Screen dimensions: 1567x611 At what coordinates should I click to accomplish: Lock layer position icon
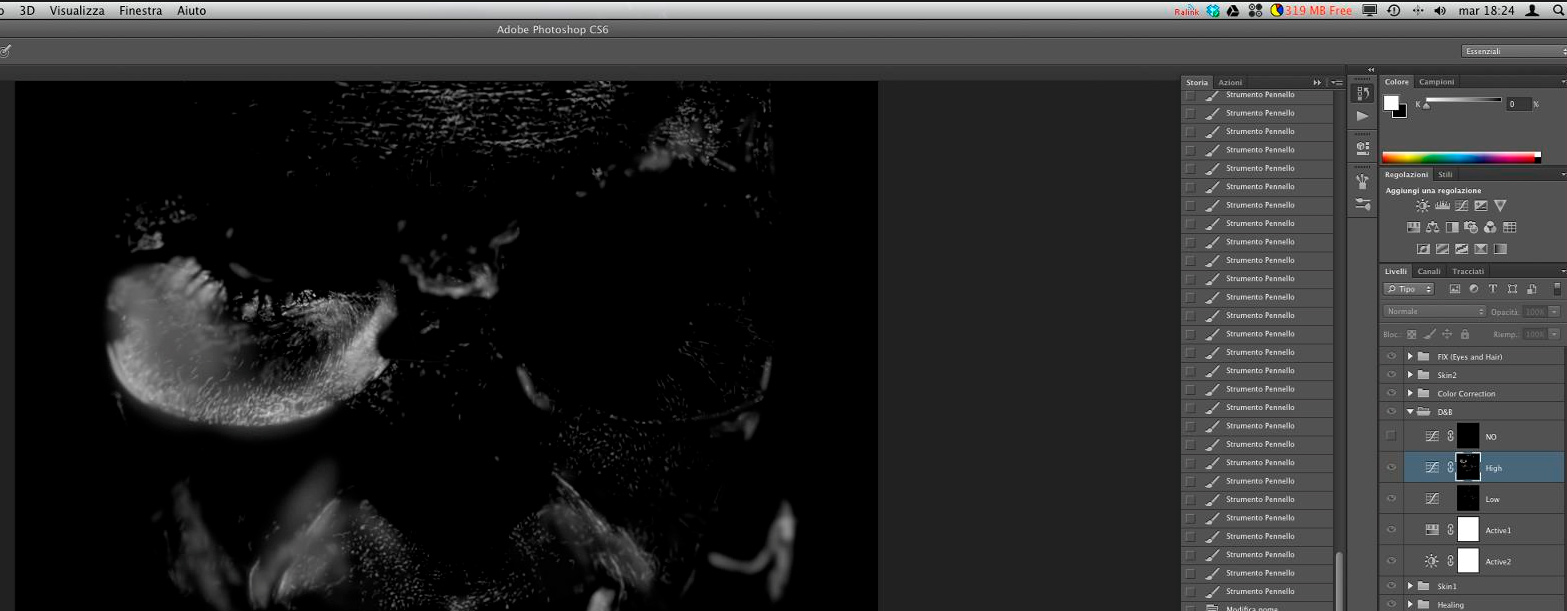pyautogui.click(x=1447, y=334)
